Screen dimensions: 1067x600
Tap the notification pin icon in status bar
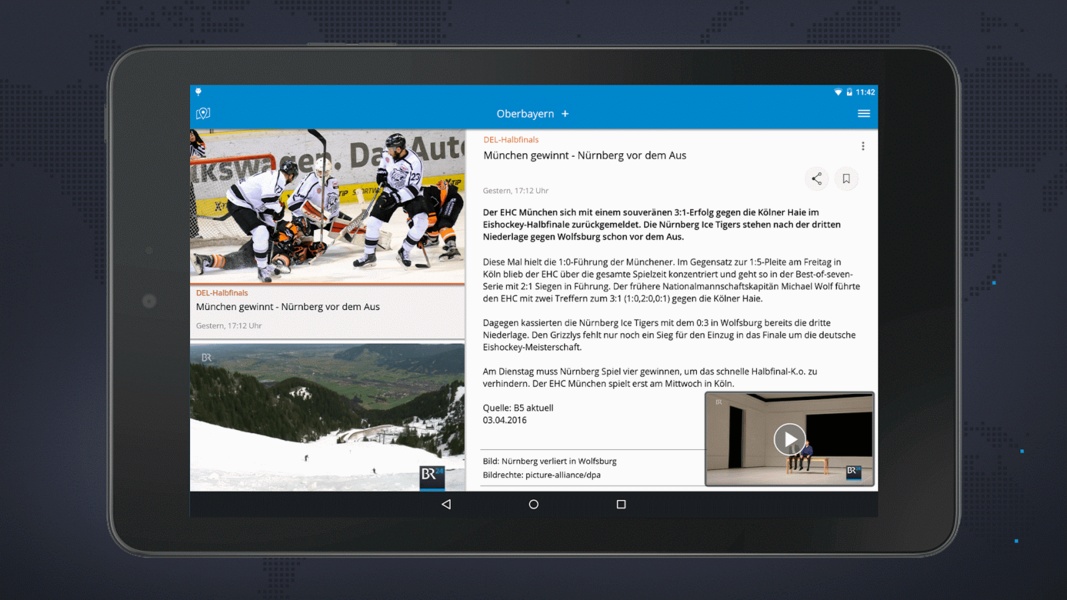(x=198, y=91)
